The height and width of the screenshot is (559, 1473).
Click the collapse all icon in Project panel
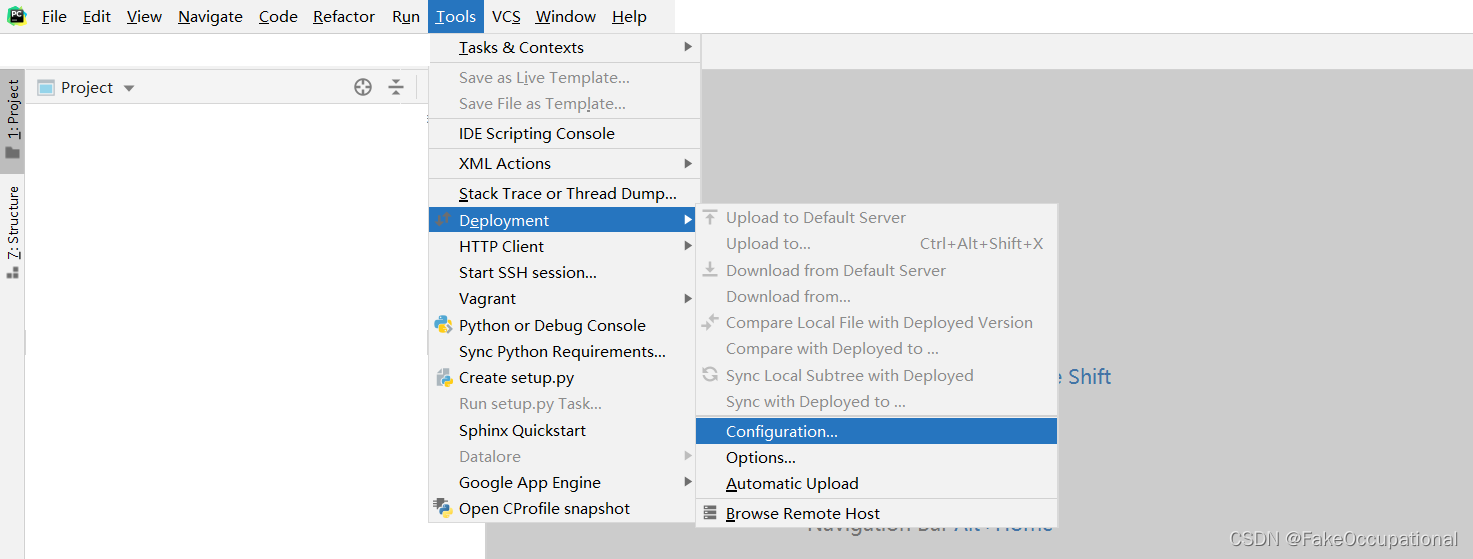tap(396, 87)
